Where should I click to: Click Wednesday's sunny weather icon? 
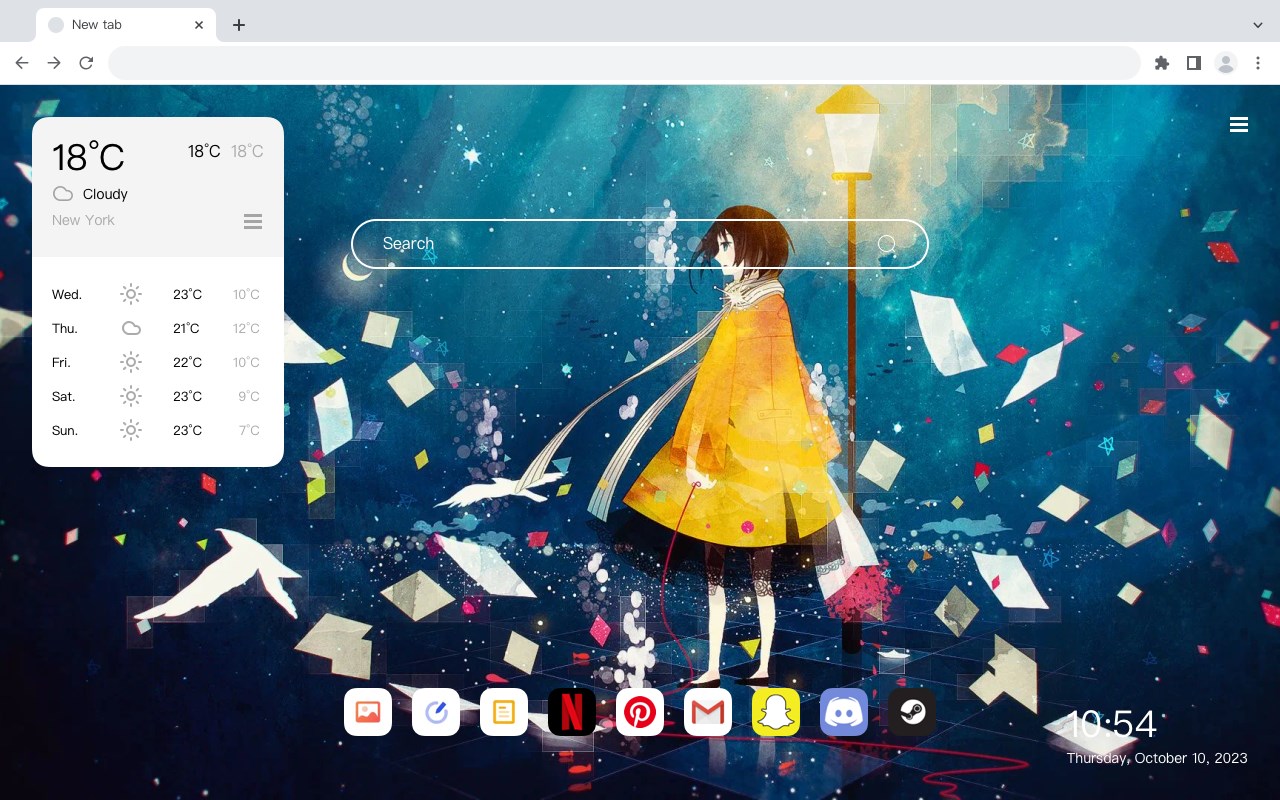[131, 294]
